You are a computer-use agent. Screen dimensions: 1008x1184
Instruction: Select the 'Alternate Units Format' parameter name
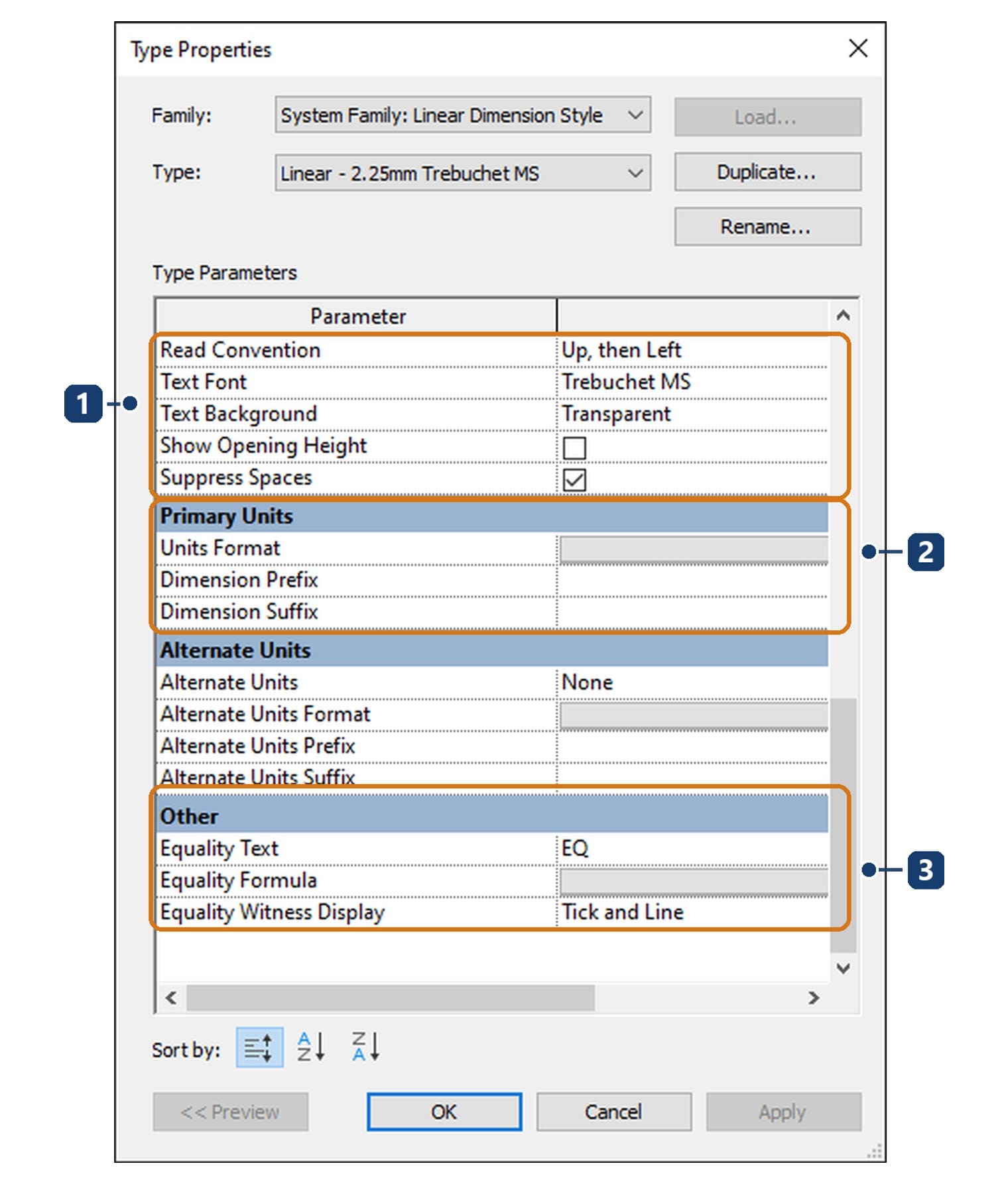tap(265, 714)
